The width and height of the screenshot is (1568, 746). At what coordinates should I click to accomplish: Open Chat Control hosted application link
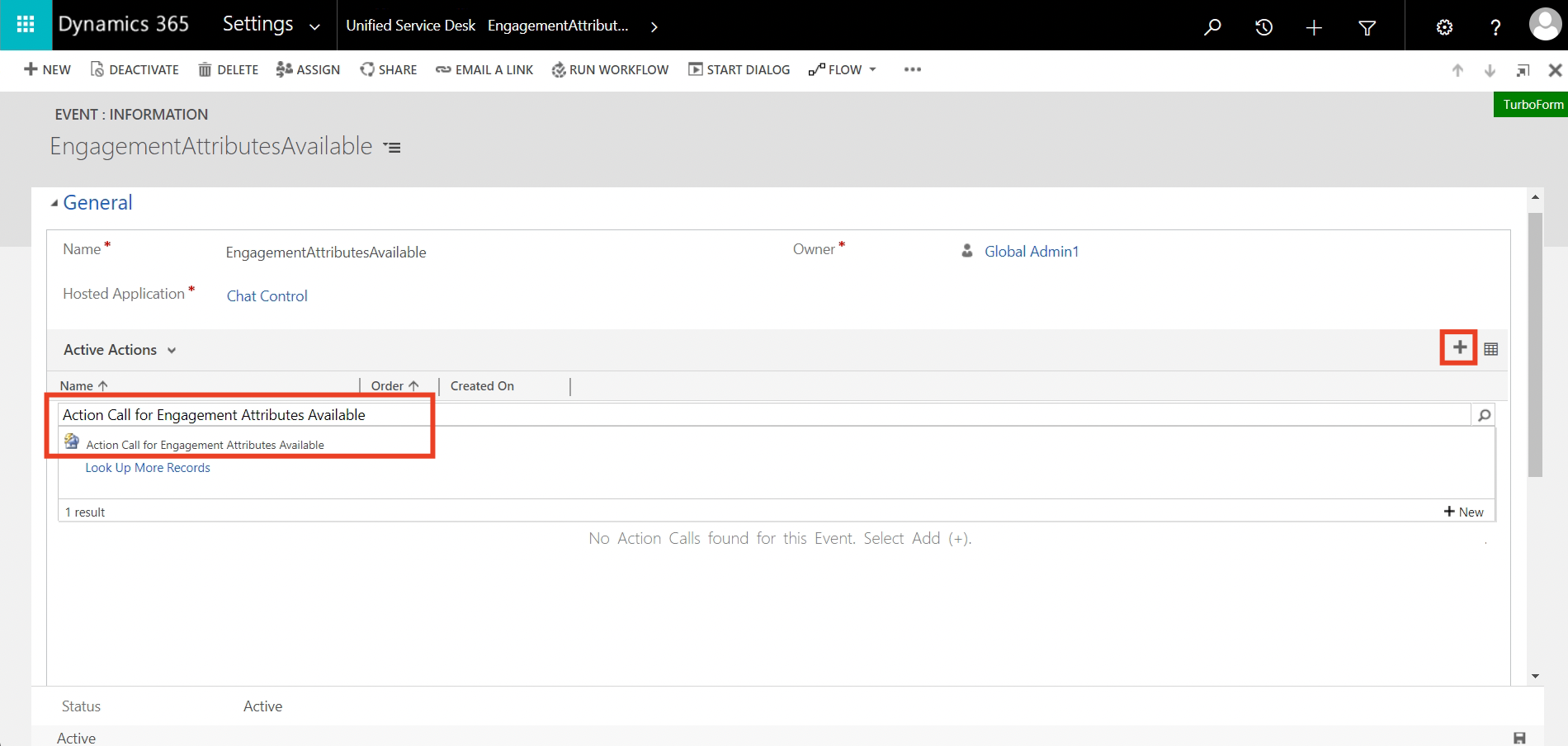coord(267,296)
